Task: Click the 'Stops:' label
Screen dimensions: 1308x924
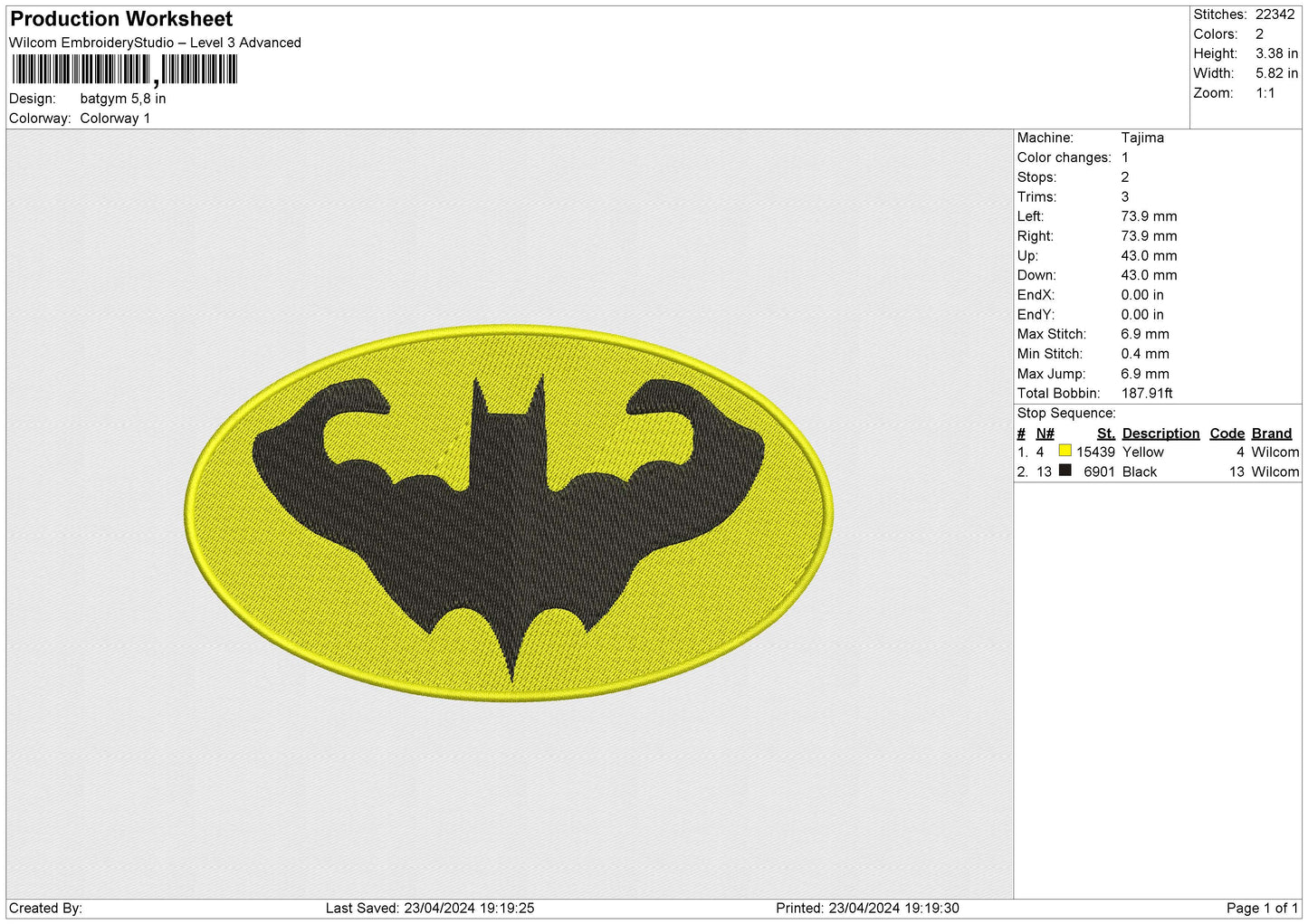Action: [1036, 177]
